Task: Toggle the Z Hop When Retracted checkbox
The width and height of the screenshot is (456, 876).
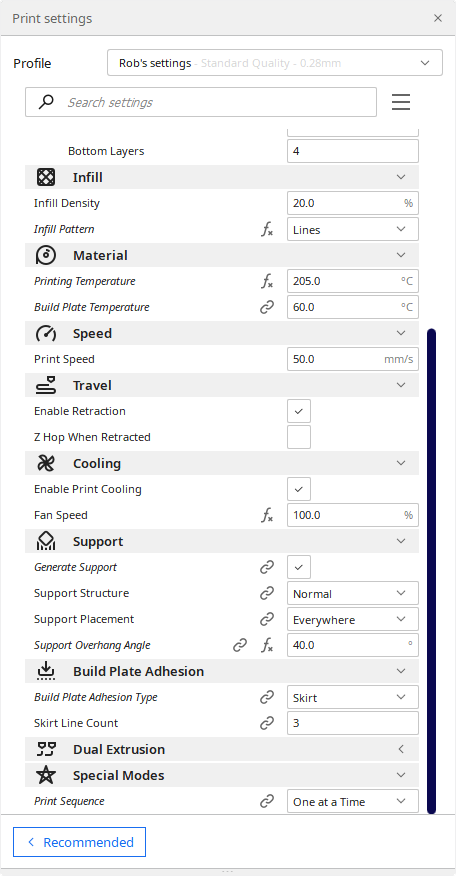Action: (x=299, y=437)
